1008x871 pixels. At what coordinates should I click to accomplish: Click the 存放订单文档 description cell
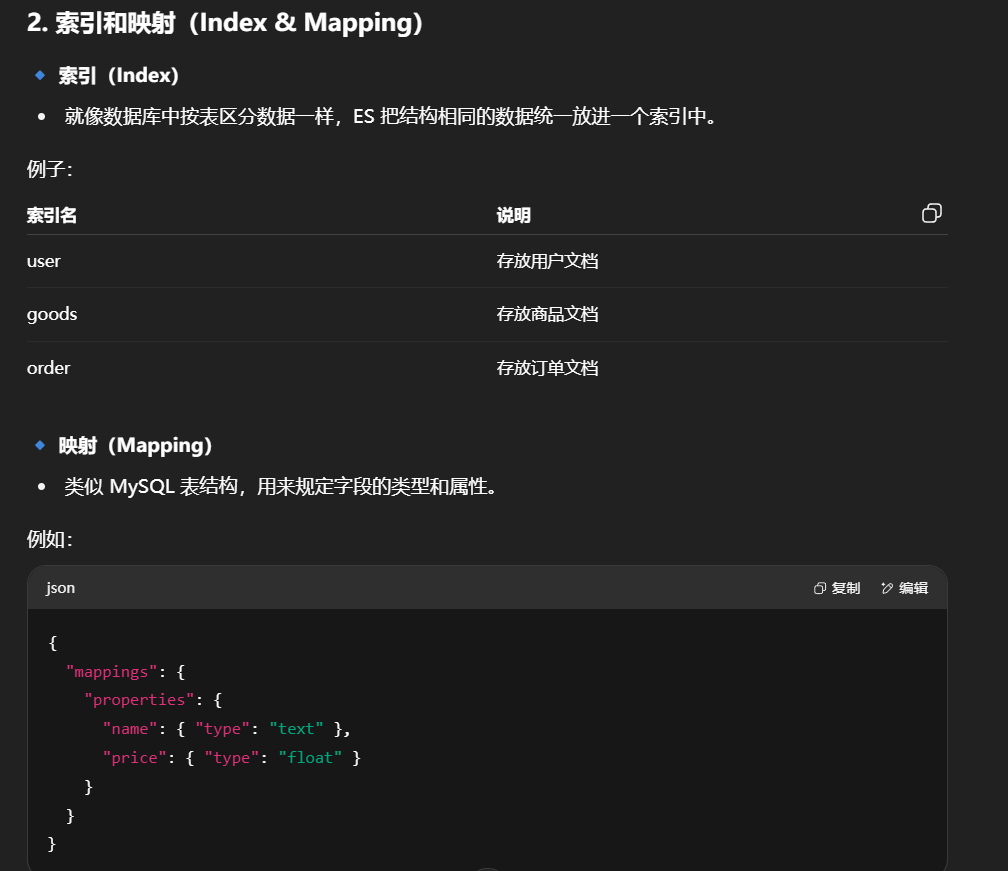pyautogui.click(x=547, y=368)
